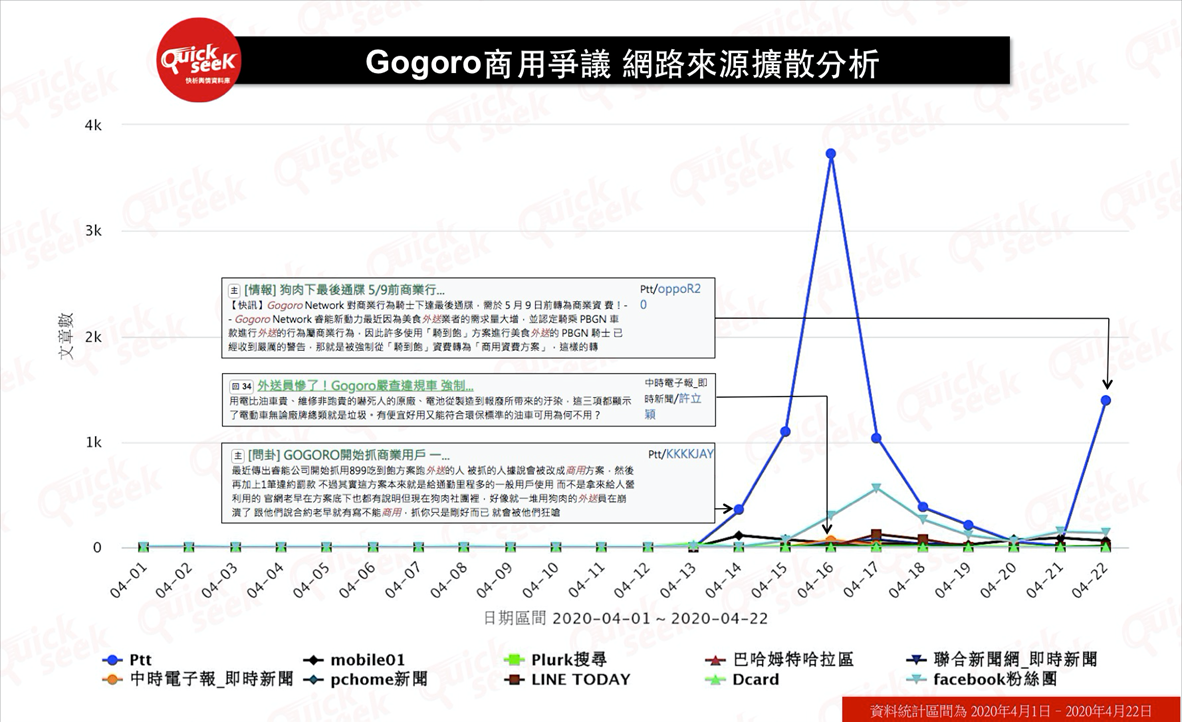Click the Ptt data point on 04-15

[785, 431]
